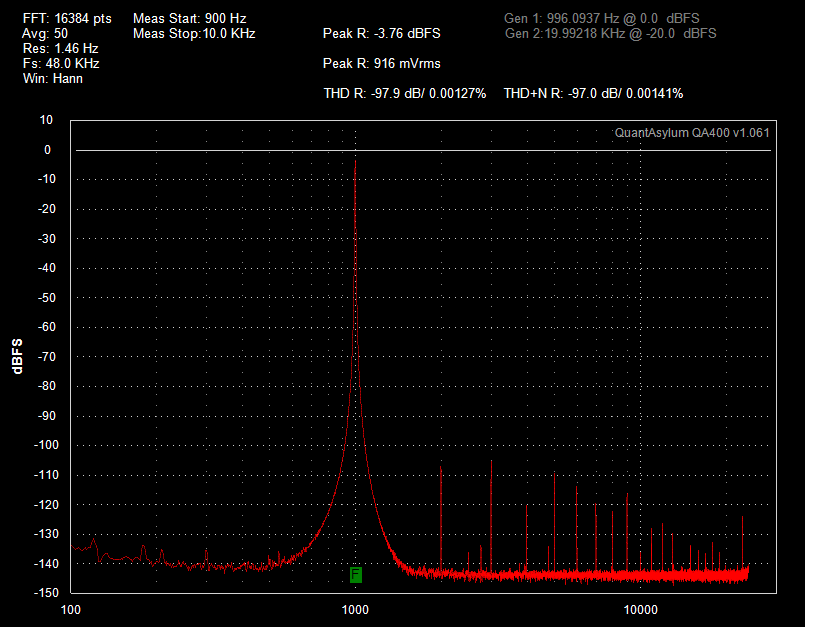Click the 'QuantAsylum QA400 v1.061' label

(x=692, y=133)
